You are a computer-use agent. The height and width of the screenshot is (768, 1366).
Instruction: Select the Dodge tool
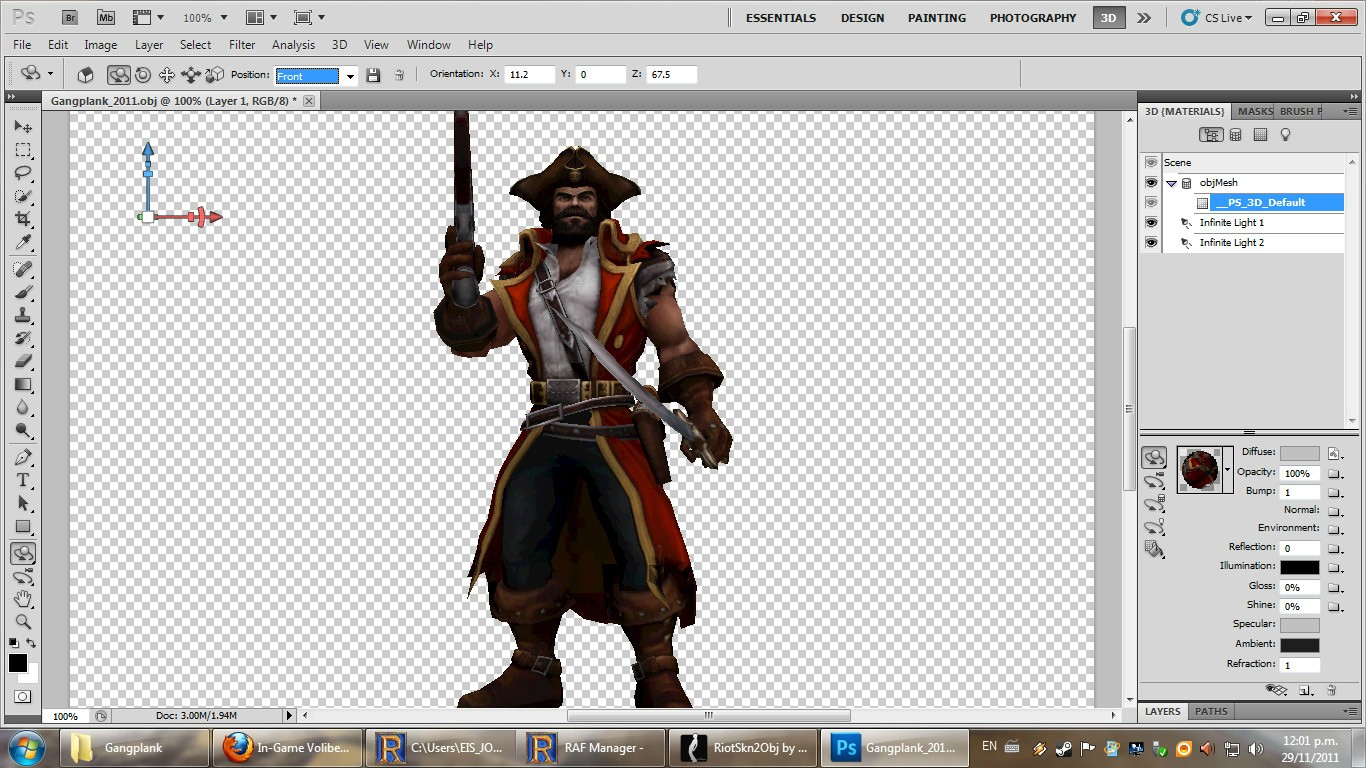[23, 431]
